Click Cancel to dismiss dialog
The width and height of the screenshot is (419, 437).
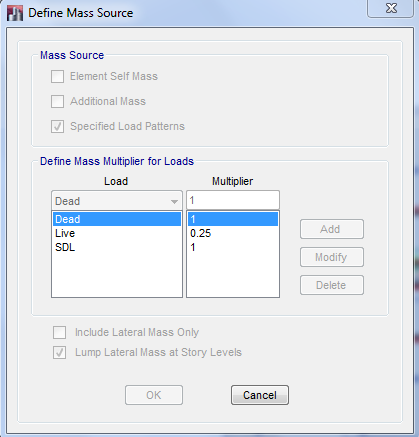pos(260,395)
